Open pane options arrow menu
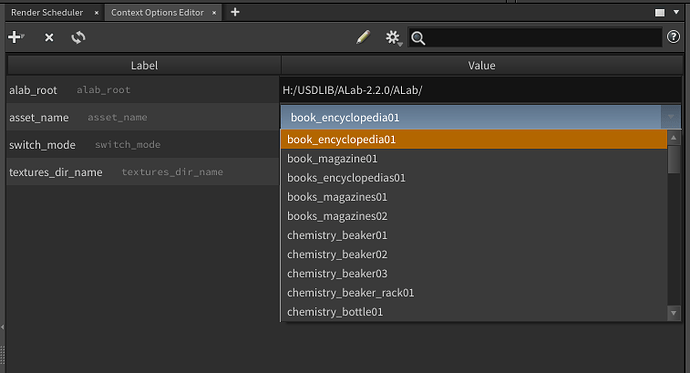The image size is (690, 373). [676, 12]
